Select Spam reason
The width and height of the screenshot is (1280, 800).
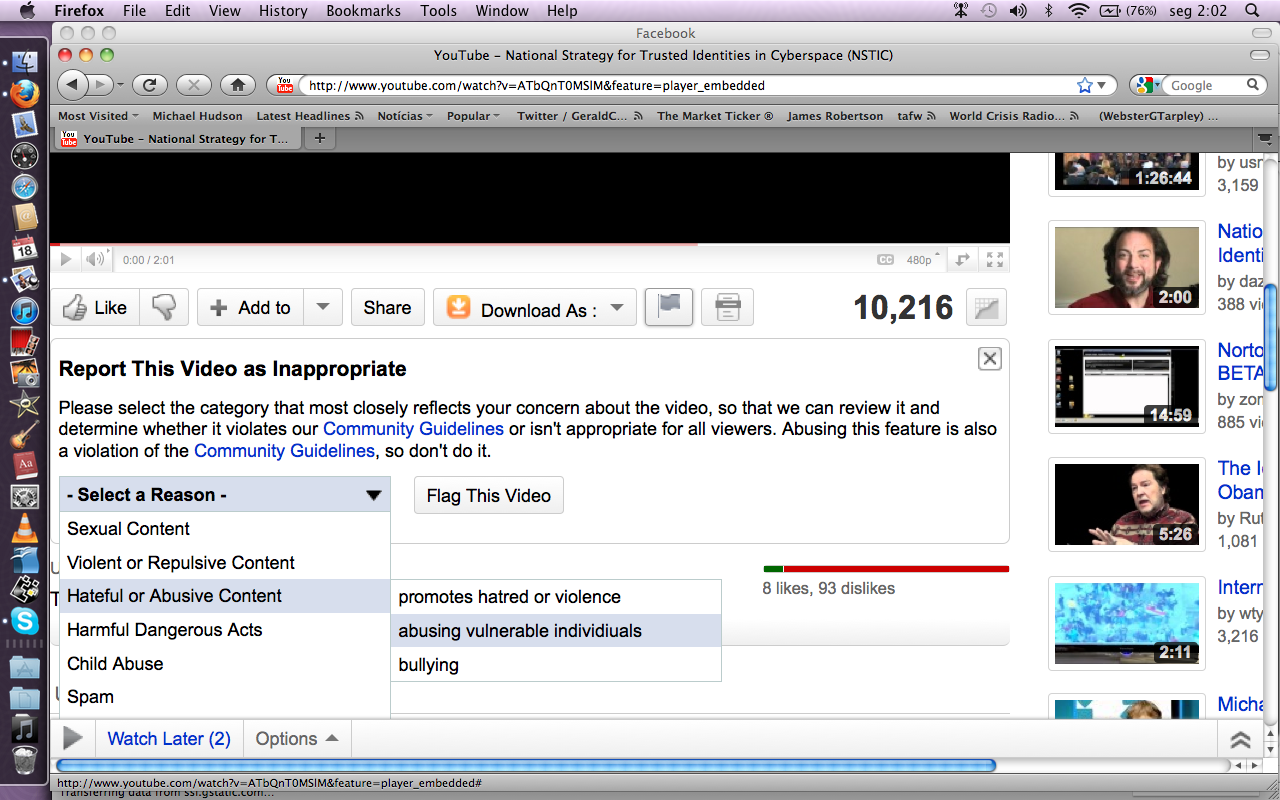coord(225,697)
